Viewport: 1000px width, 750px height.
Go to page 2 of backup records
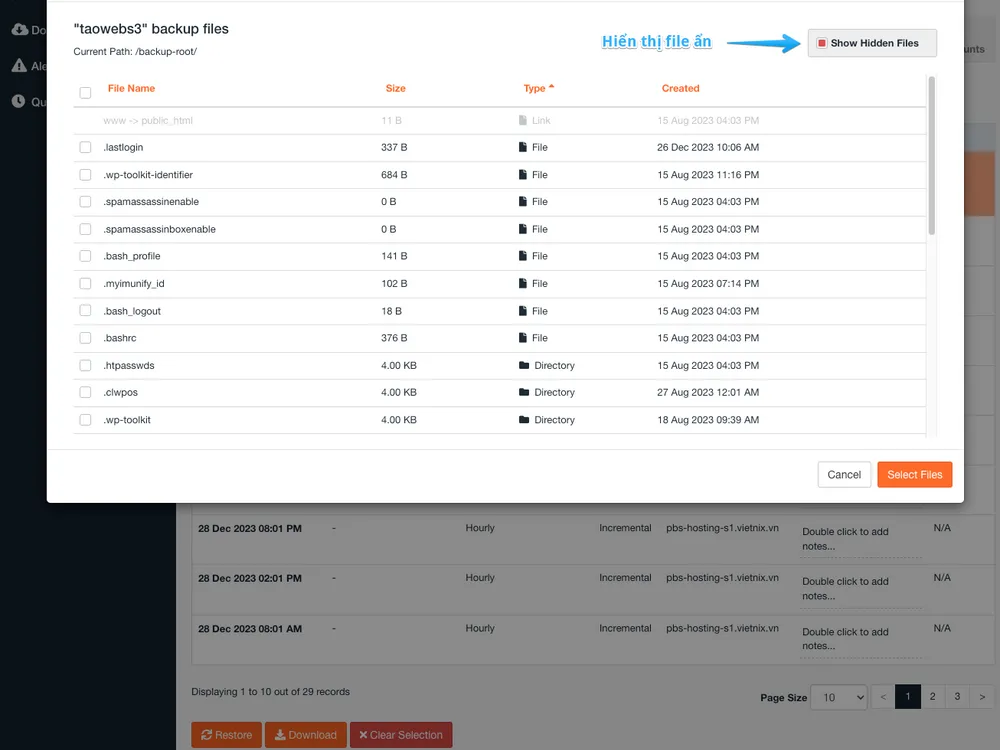932,697
